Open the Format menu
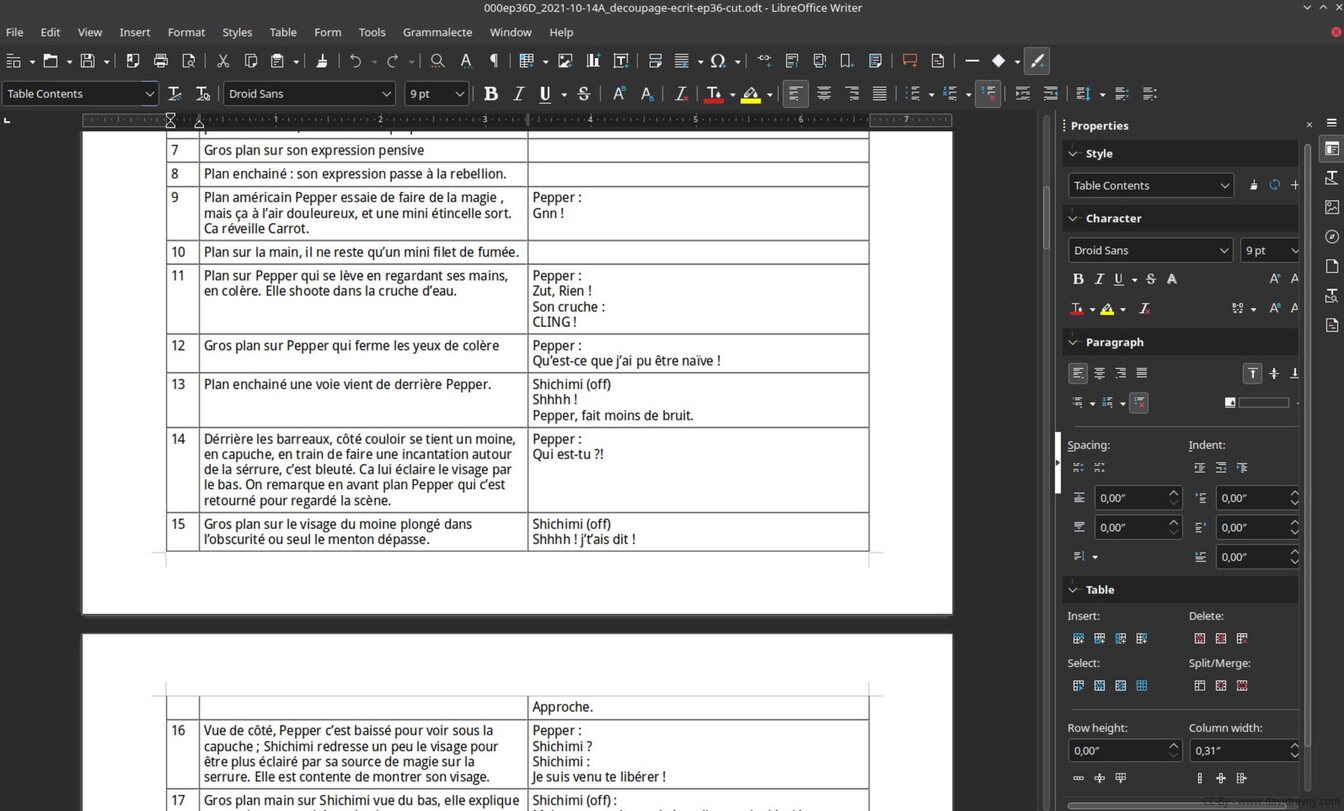Image resolution: width=1344 pixels, height=811 pixels. tap(186, 32)
